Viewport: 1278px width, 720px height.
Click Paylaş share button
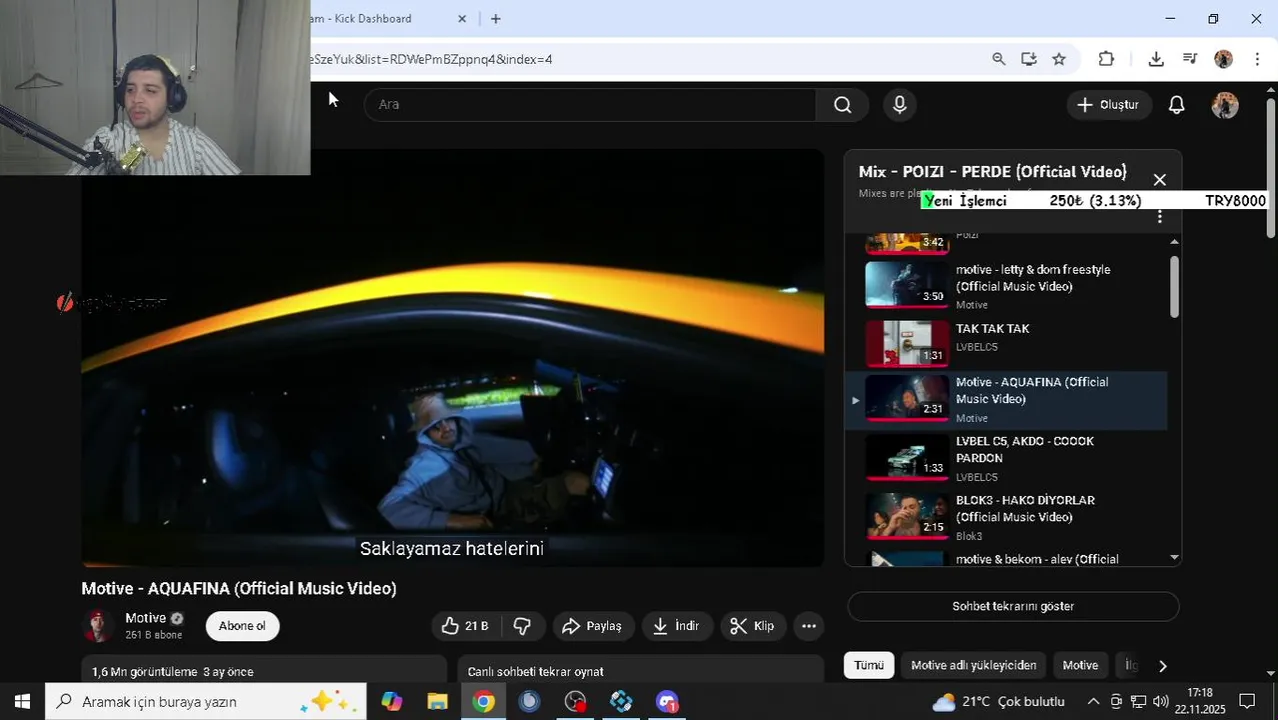tap(592, 626)
